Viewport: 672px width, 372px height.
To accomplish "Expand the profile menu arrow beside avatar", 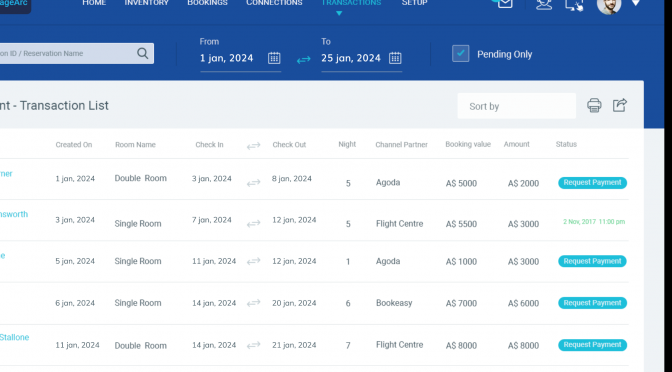I will (636, 3).
